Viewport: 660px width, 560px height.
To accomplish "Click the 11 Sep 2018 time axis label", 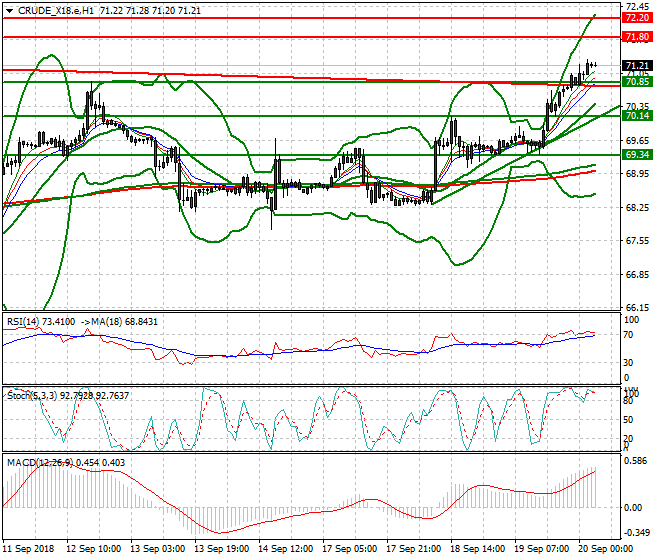I will pyautogui.click(x=28, y=549).
